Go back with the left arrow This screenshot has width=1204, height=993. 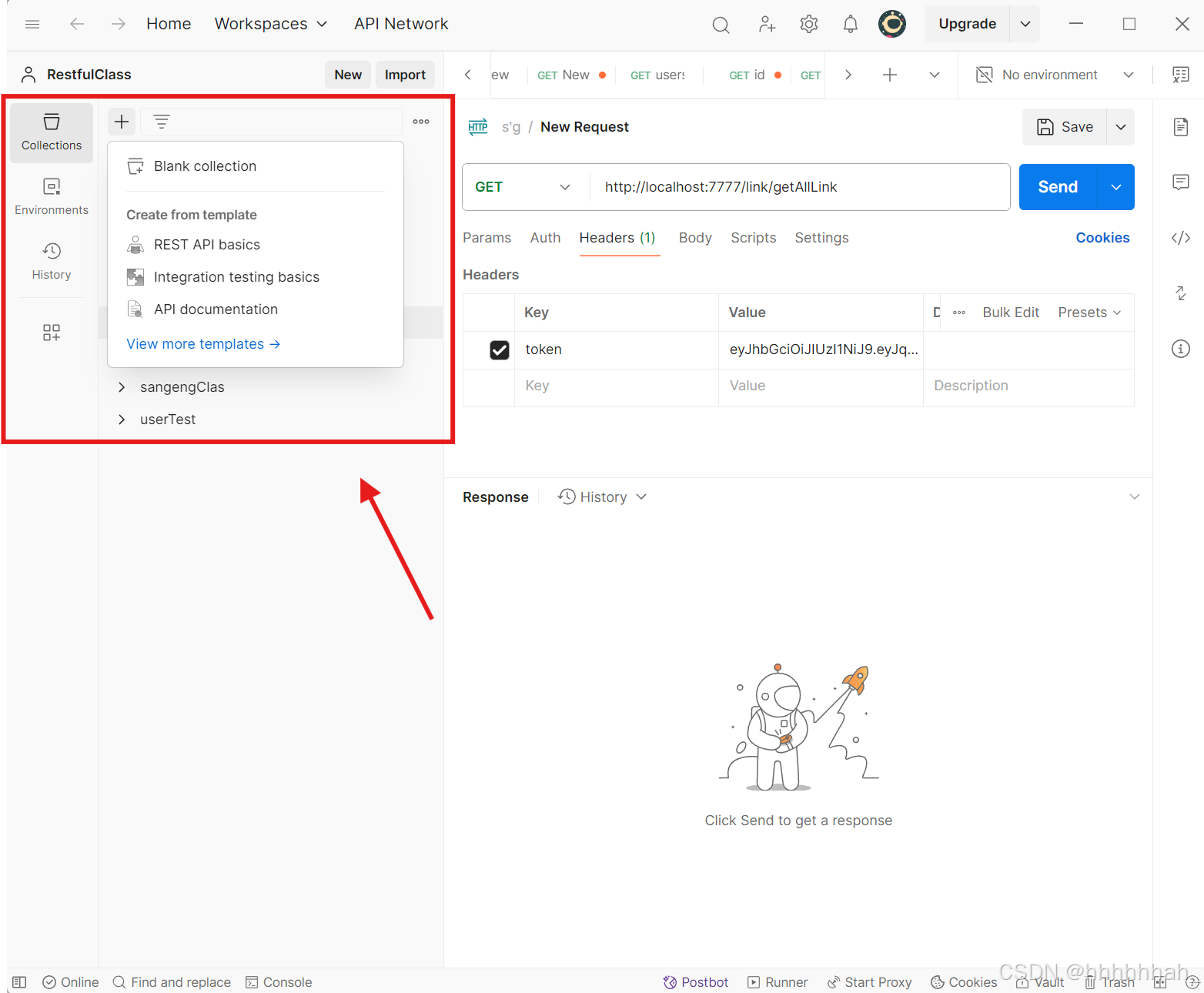(77, 24)
